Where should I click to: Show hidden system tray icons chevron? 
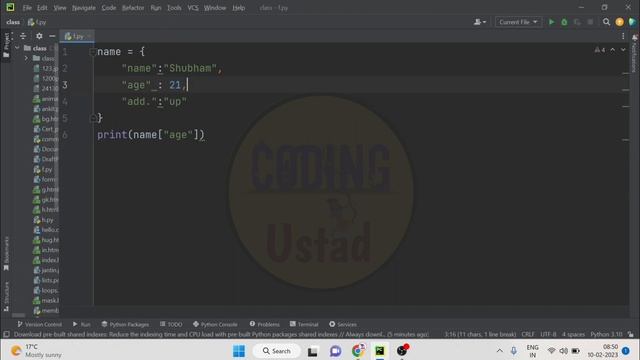point(499,351)
